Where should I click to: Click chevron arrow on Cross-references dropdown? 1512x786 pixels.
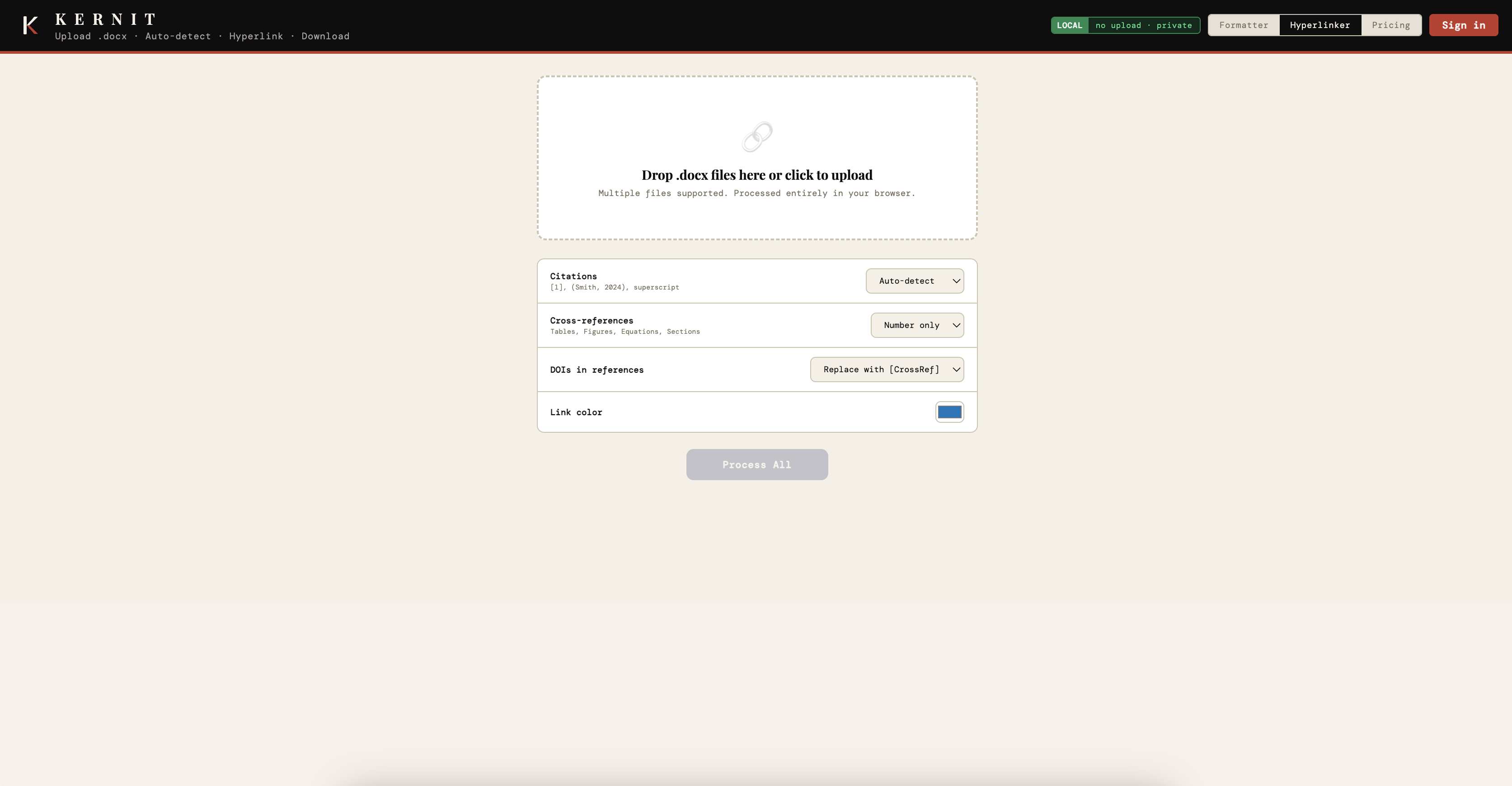click(956, 325)
